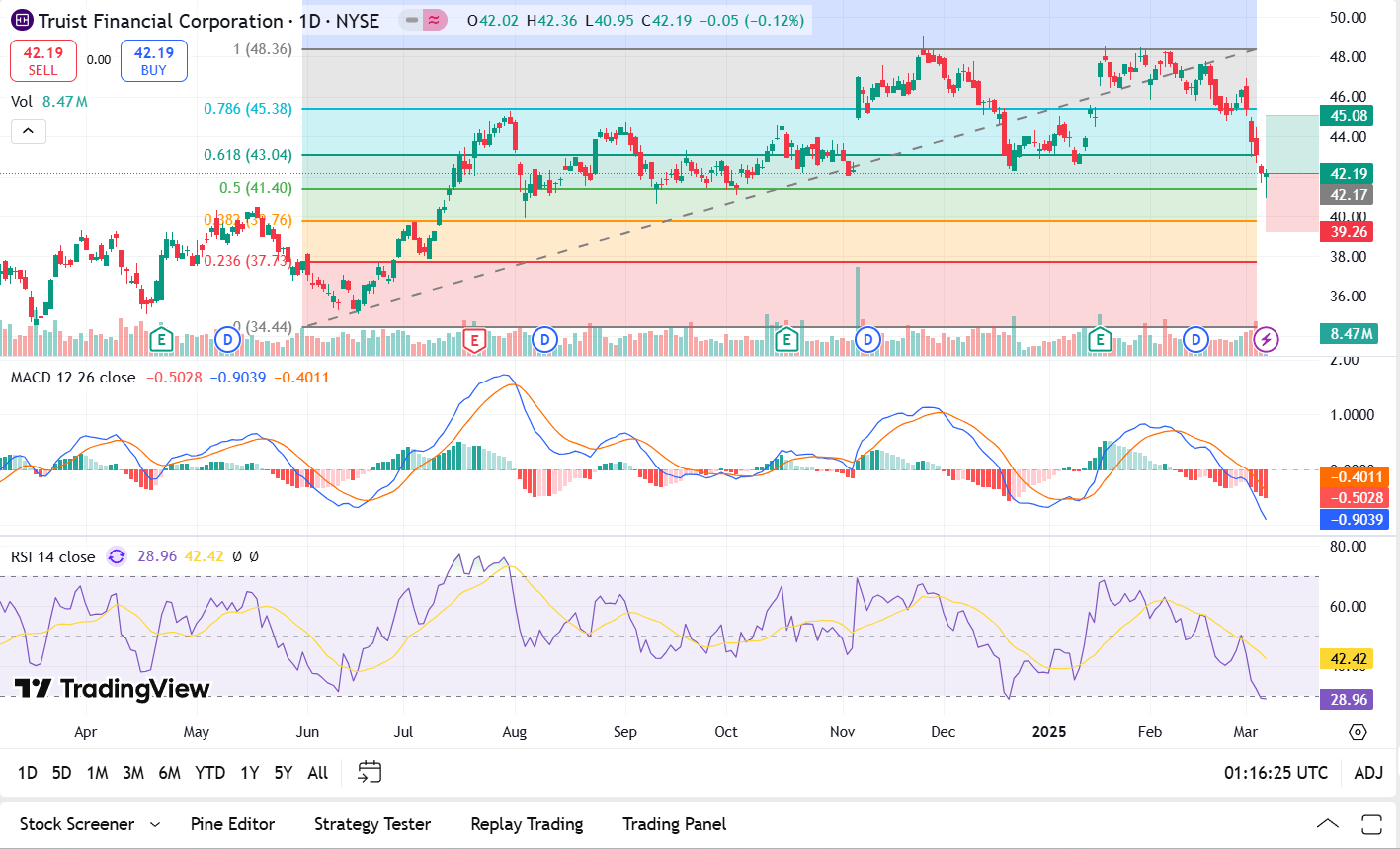The height and width of the screenshot is (849, 1400).
Task: Toggle ADJ adjusted data setting
Action: tap(1367, 773)
